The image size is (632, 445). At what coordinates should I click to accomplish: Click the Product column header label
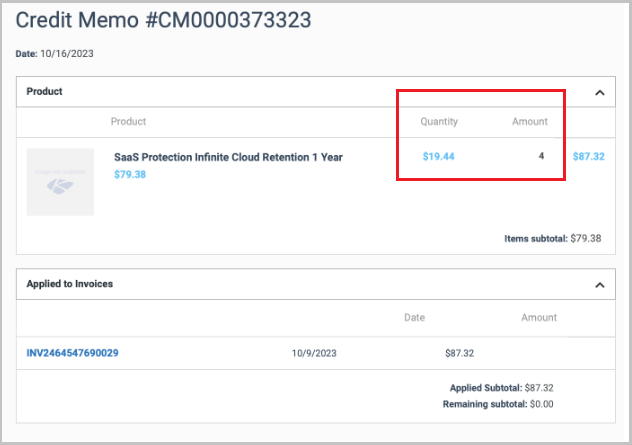click(128, 122)
